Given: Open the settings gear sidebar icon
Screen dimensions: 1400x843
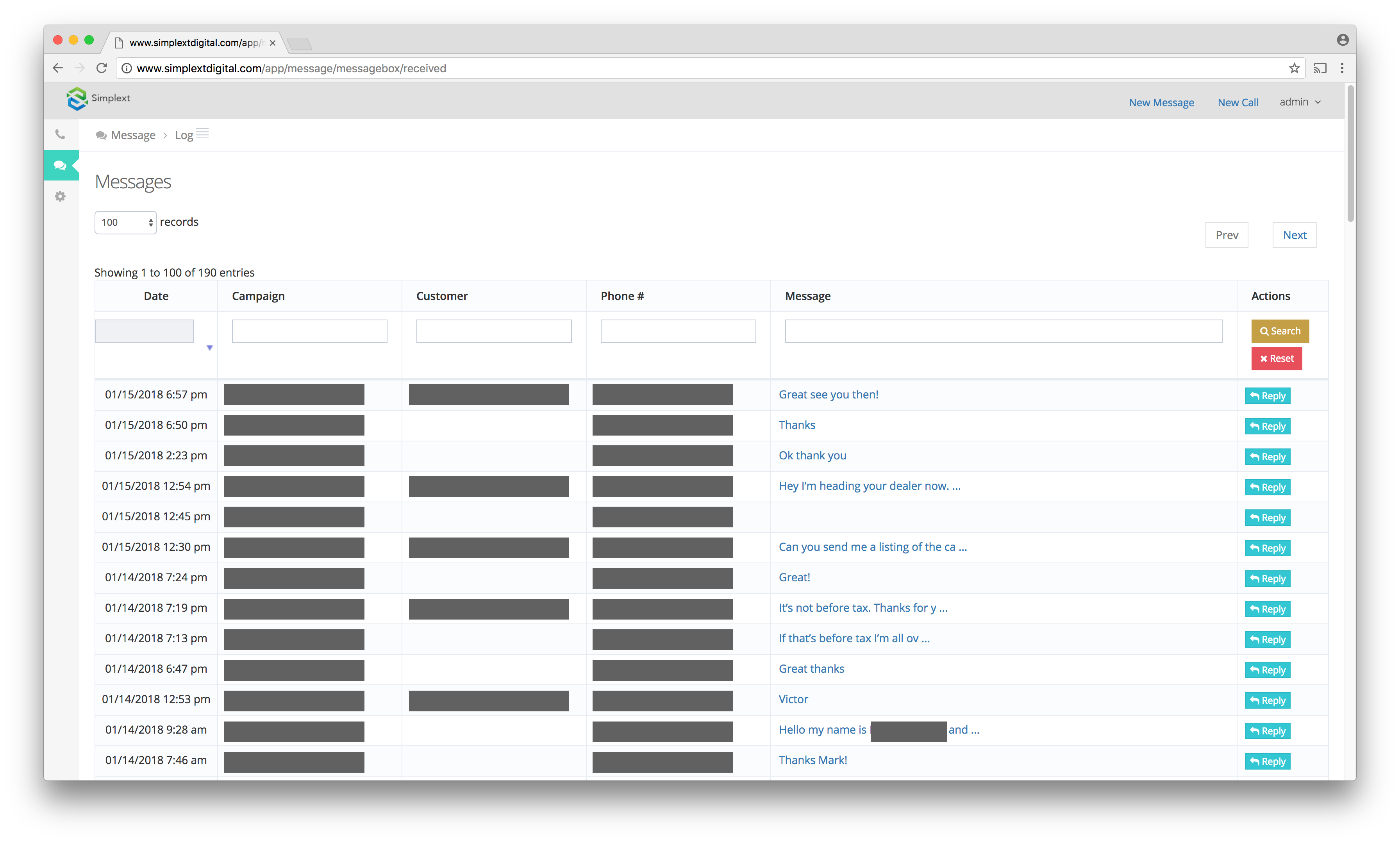Looking at the screenshot, I should pyautogui.click(x=60, y=196).
